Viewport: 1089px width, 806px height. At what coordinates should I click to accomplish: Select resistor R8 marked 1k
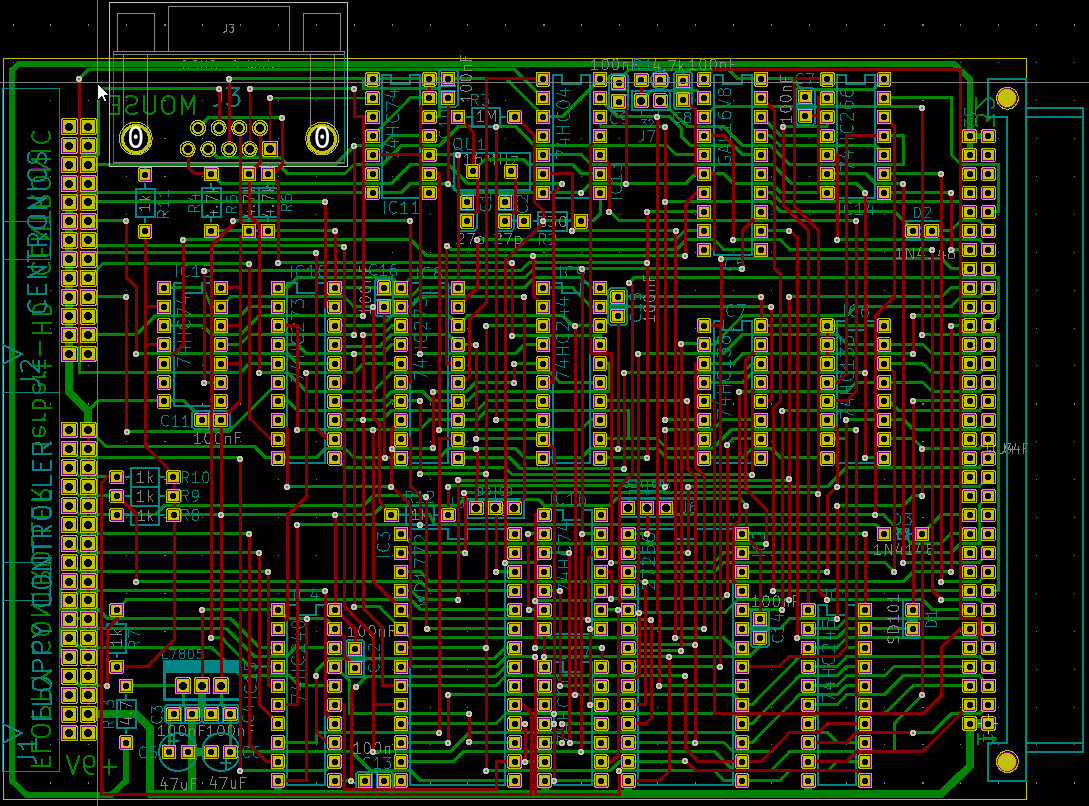146,516
